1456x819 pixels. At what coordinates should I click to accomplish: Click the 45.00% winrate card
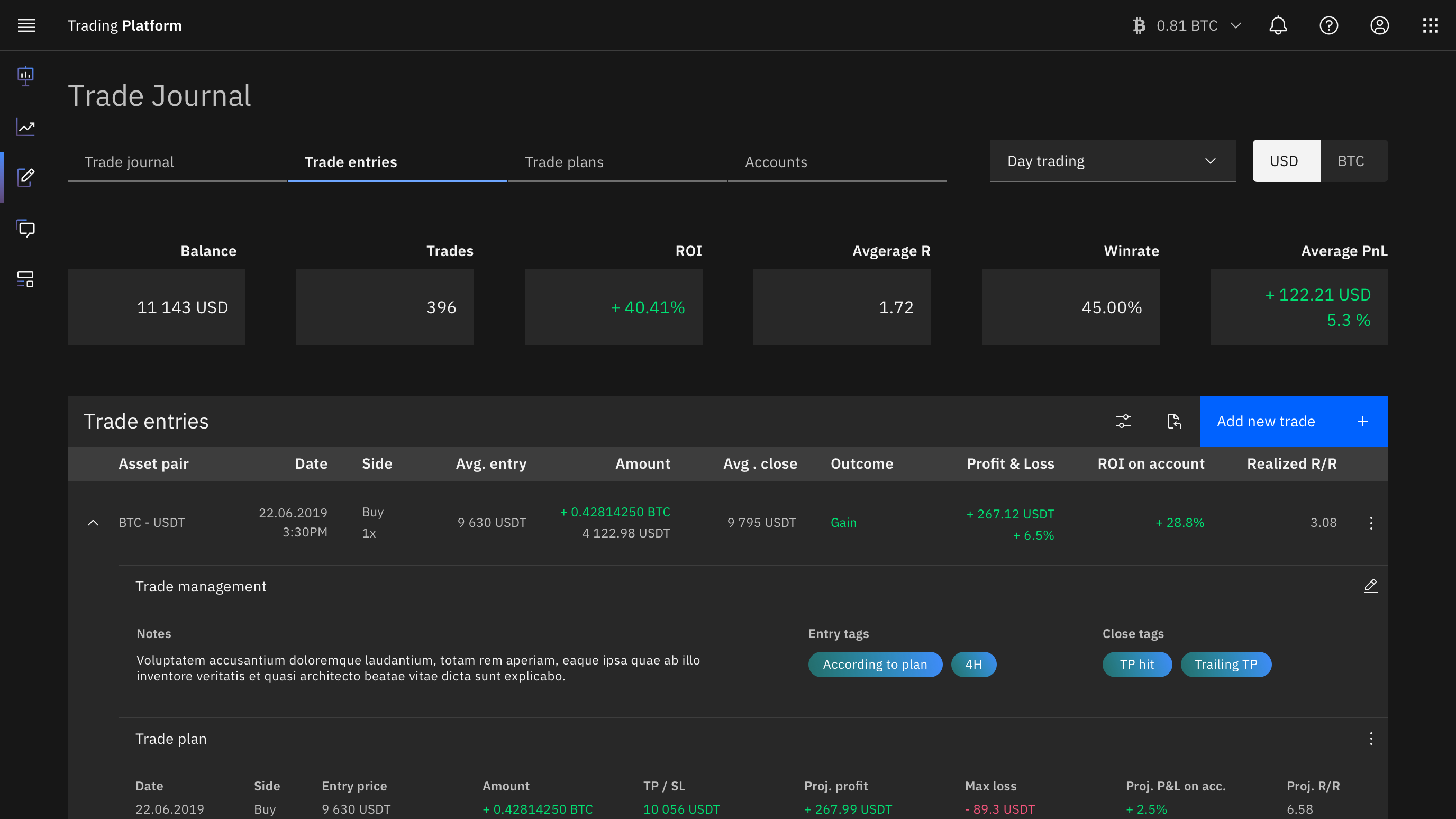(x=1070, y=307)
